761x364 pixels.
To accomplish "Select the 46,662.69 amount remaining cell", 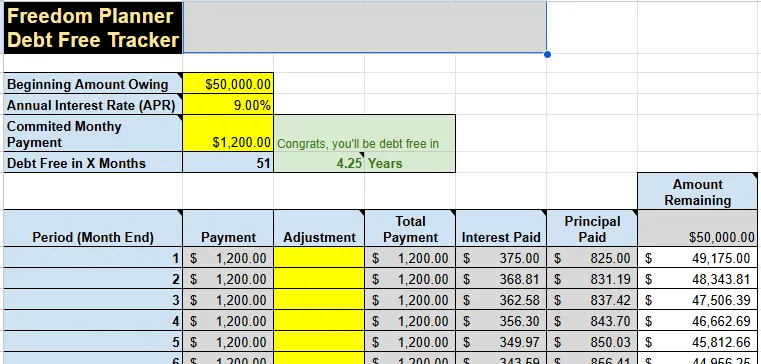I will tap(697, 320).
